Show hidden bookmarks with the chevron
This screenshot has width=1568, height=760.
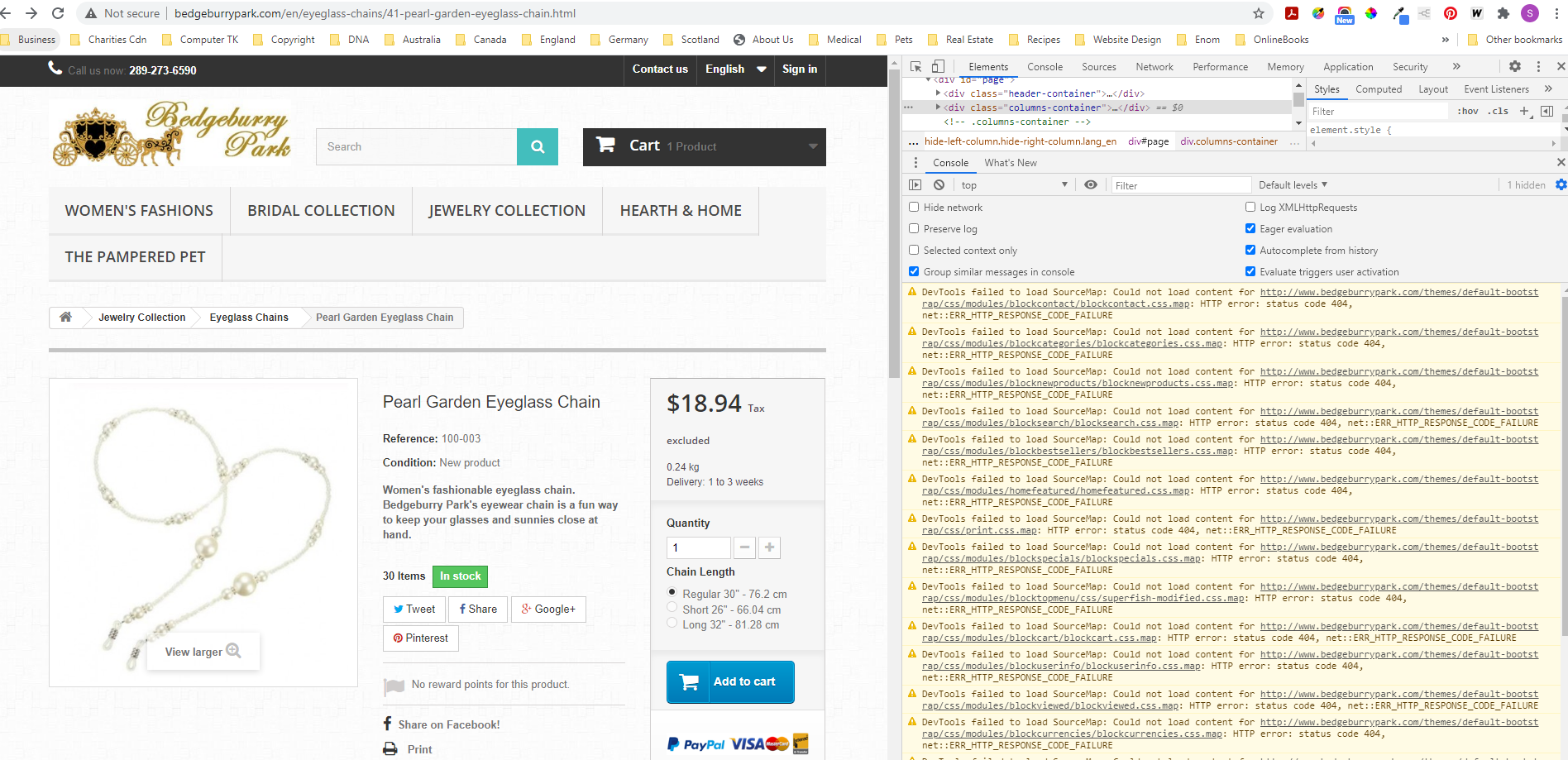pyautogui.click(x=1445, y=39)
